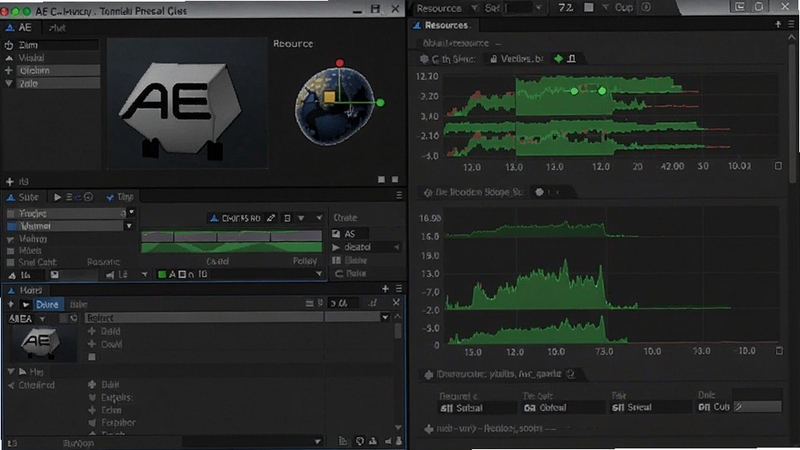
Task: Open the dropdown arrow on the Sel field
Action: [538, 8]
